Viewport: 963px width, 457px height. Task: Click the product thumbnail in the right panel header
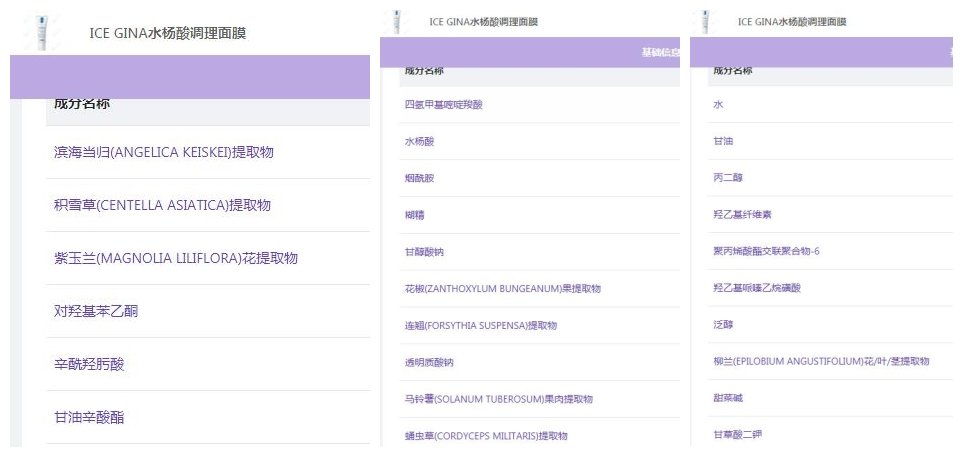pos(707,21)
